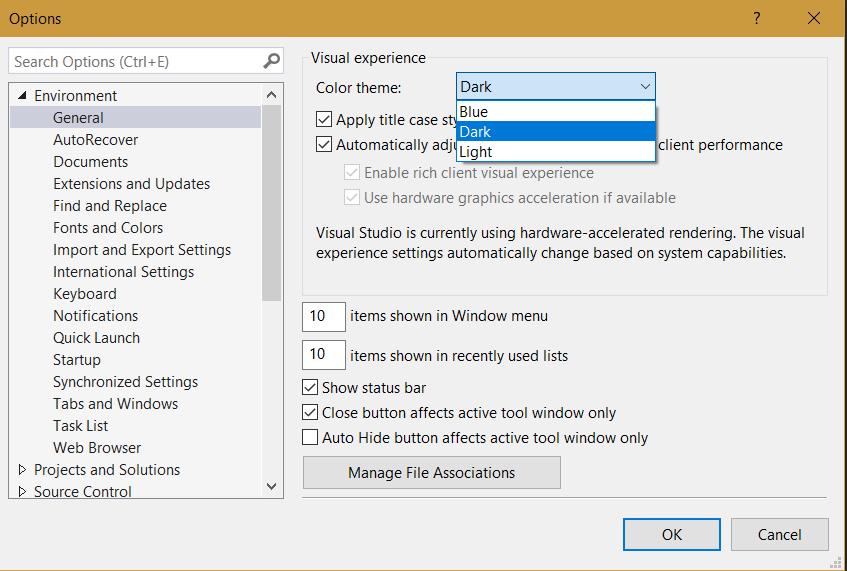Click the Cancel button
This screenshot has height=571, width=847.
click(779, 534)
